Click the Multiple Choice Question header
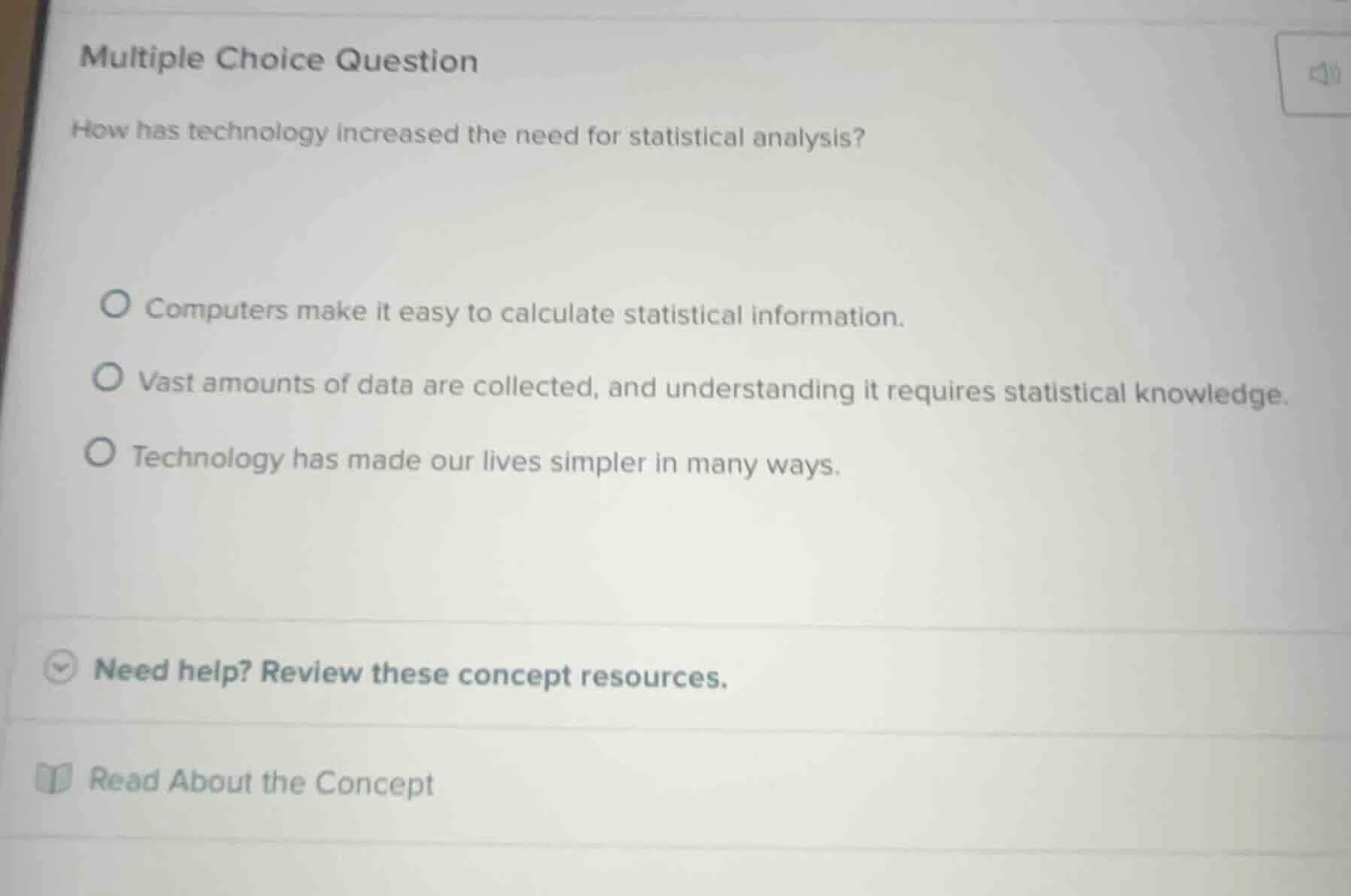Screen dimensions: 1351x896 click(277, 60)
